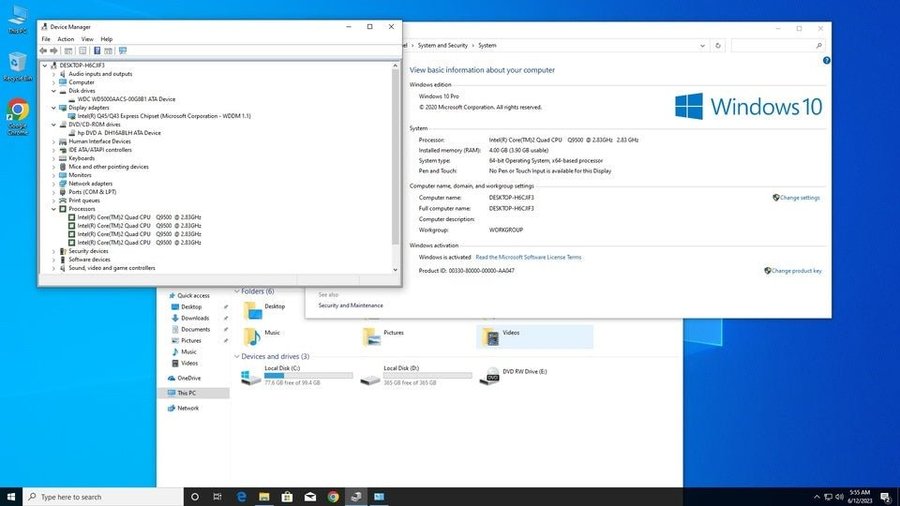Click the Help icon in Device Manager toolbar
The height and width of the screenshot is (506, 900).
pyautogui.click(x=97, y=50)
